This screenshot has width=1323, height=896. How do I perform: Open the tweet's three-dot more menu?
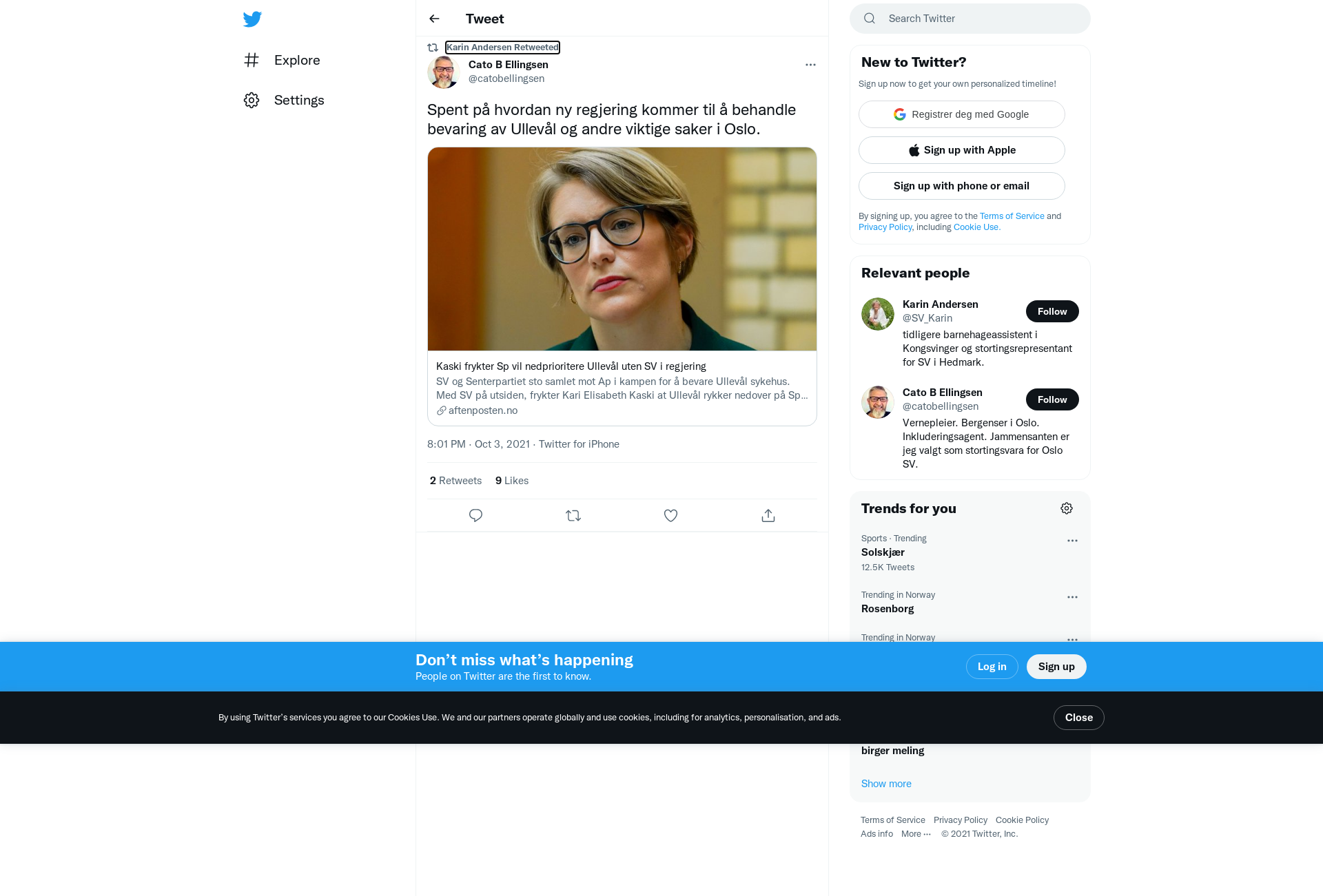(810, 65)
